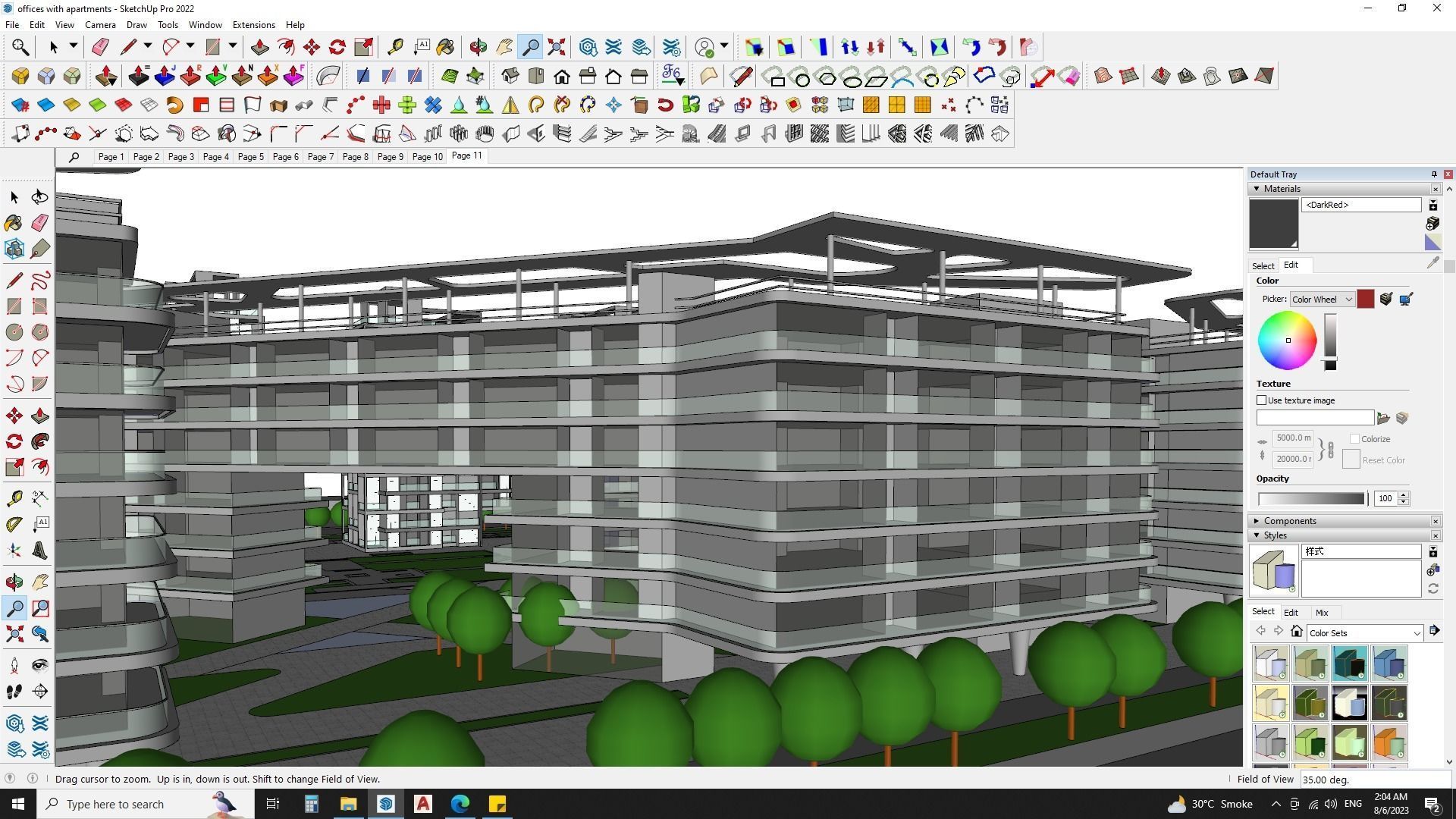Select the orange style thumbnail
This screenshot has width=1456, height=819.
(1389, 742)
